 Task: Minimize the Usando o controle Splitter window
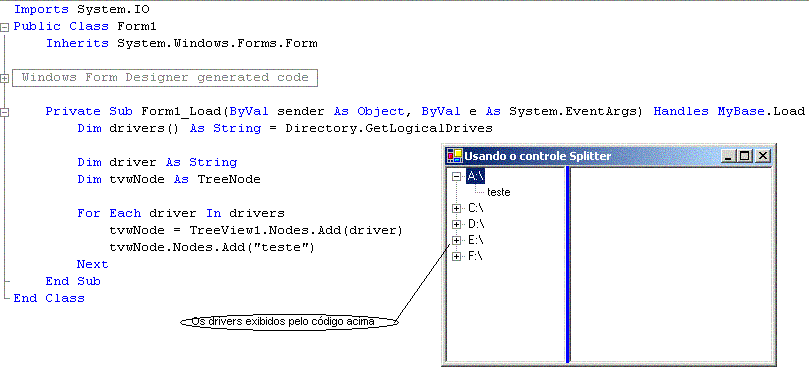(729, 155)
